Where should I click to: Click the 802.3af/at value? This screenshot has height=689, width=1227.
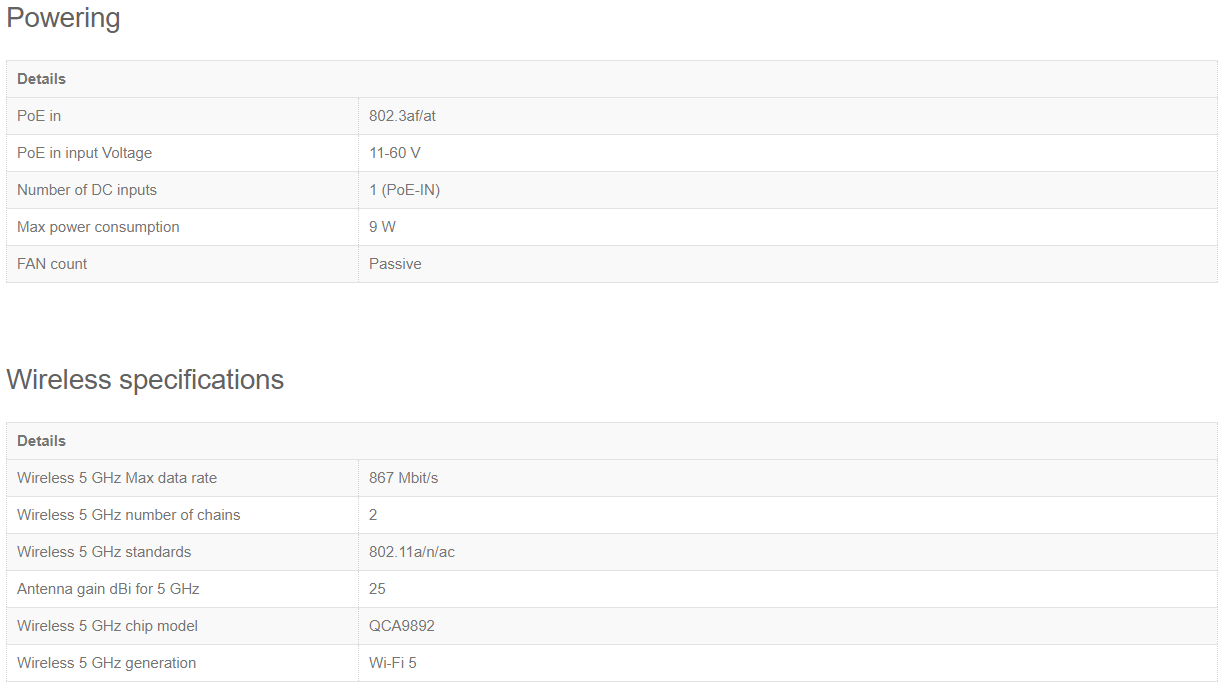click(402, 116)
